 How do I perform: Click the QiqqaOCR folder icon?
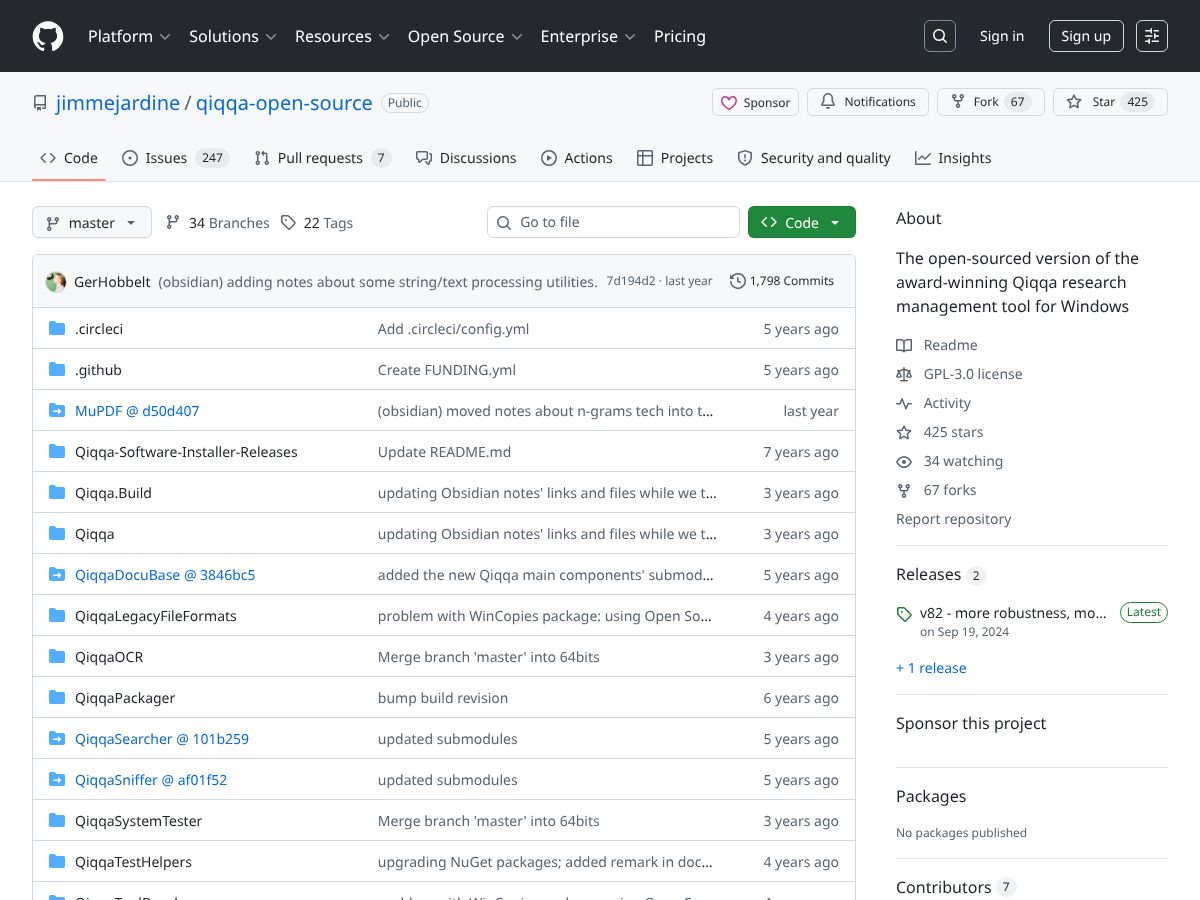[x=57, y=657]
